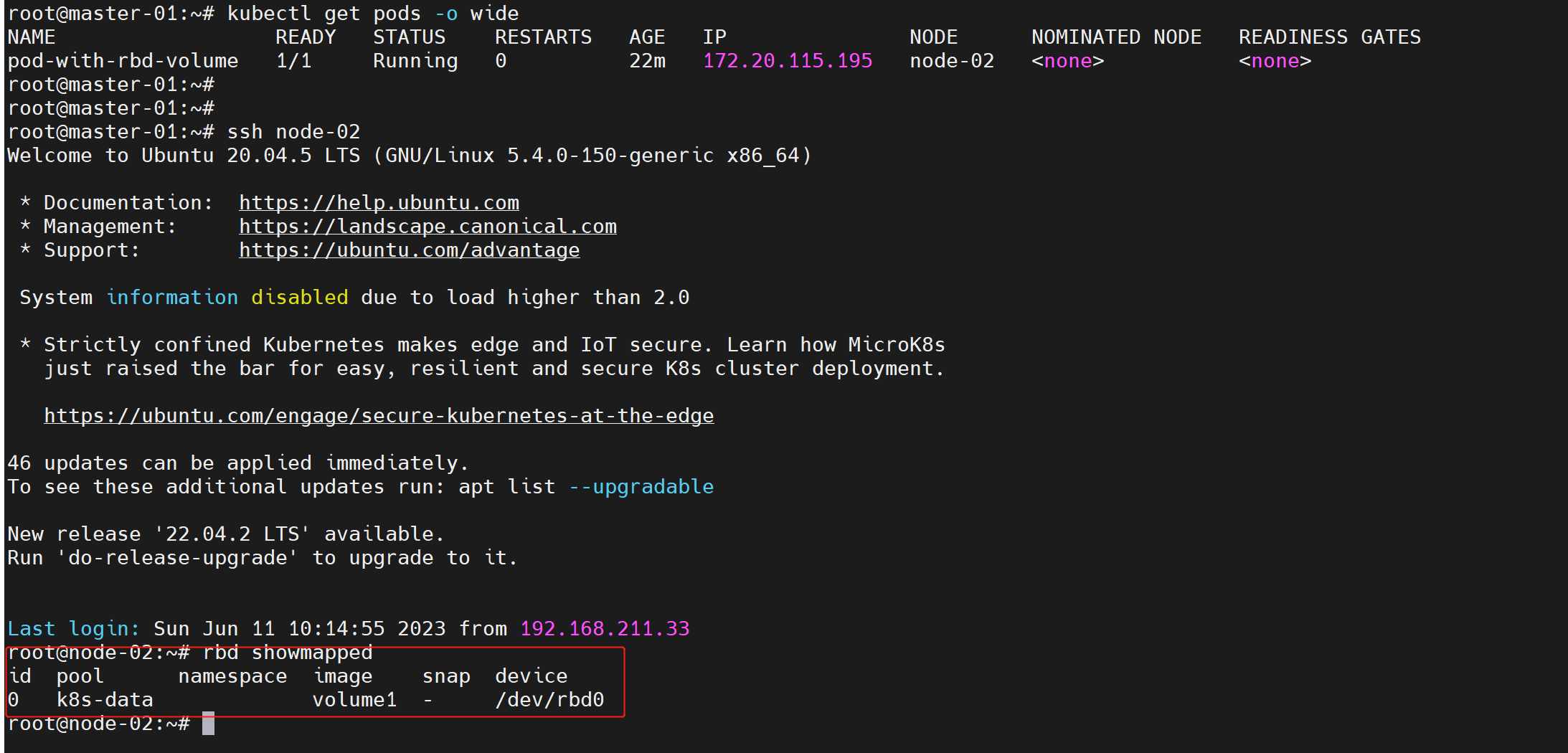Click the 'Last login:' label
This screenshot has height=753, width=1568.
[73, 629]
